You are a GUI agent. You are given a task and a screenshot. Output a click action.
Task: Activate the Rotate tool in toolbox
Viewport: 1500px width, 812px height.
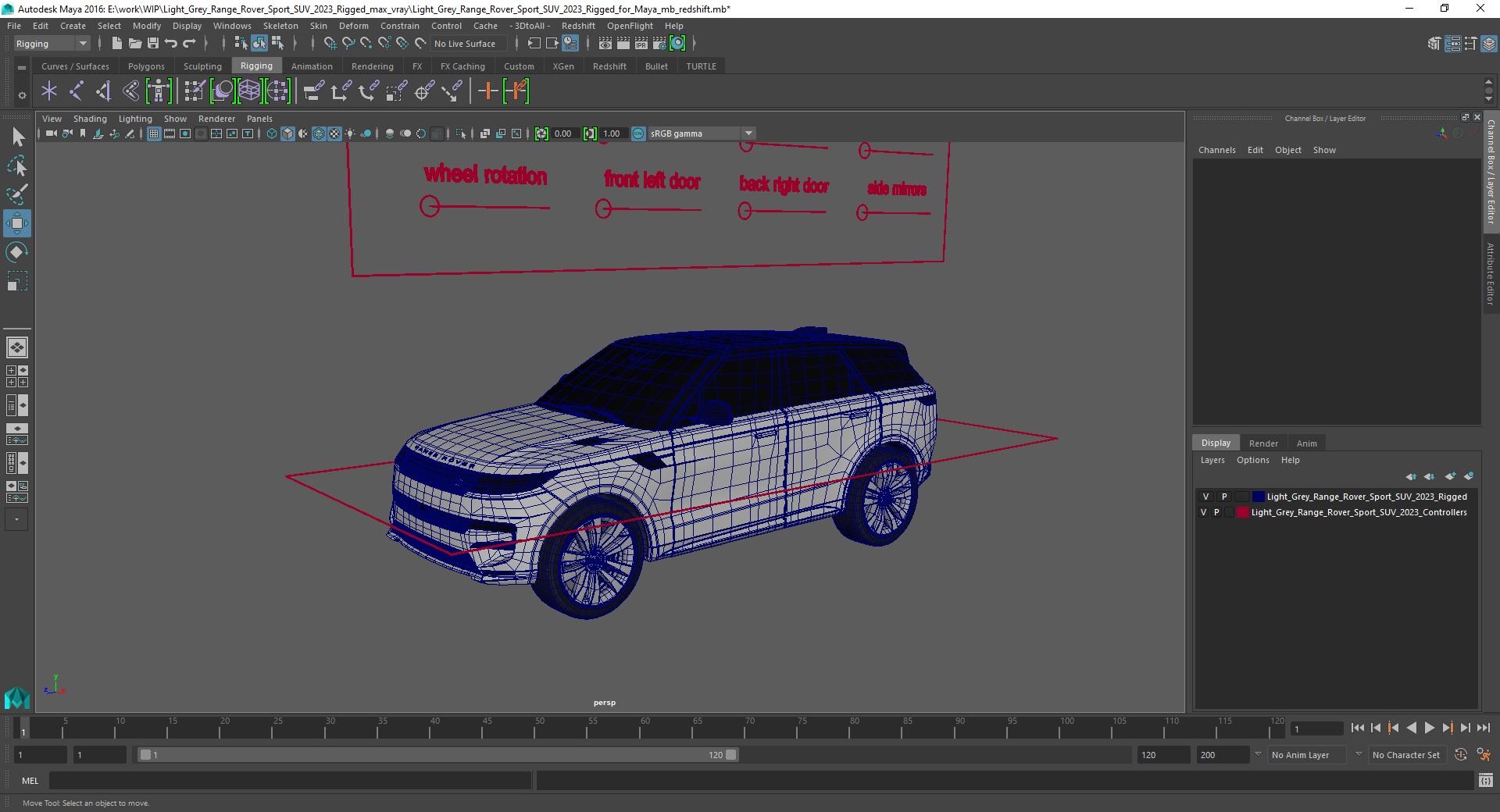17,252
